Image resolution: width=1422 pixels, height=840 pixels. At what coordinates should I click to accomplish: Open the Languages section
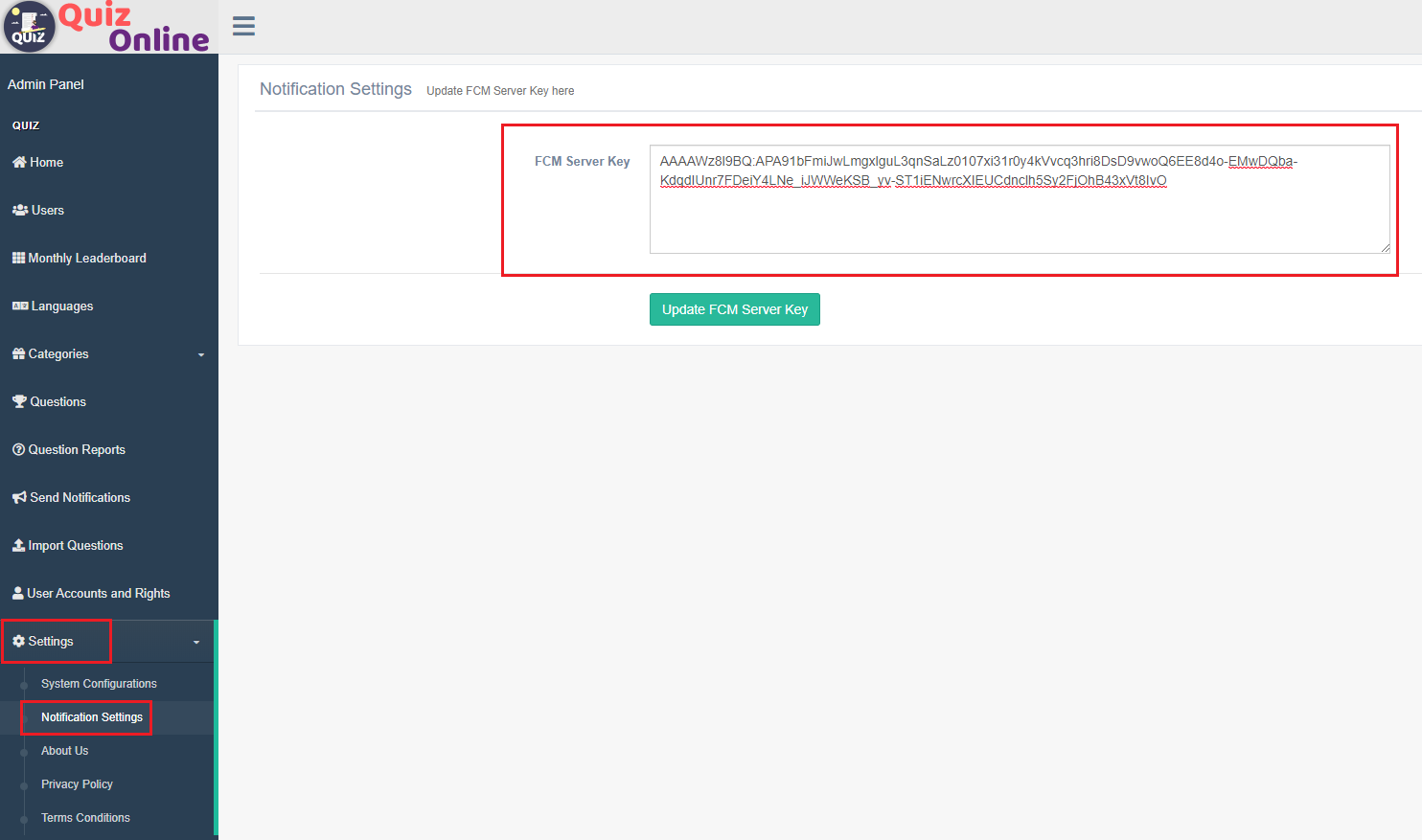[109, 306]
